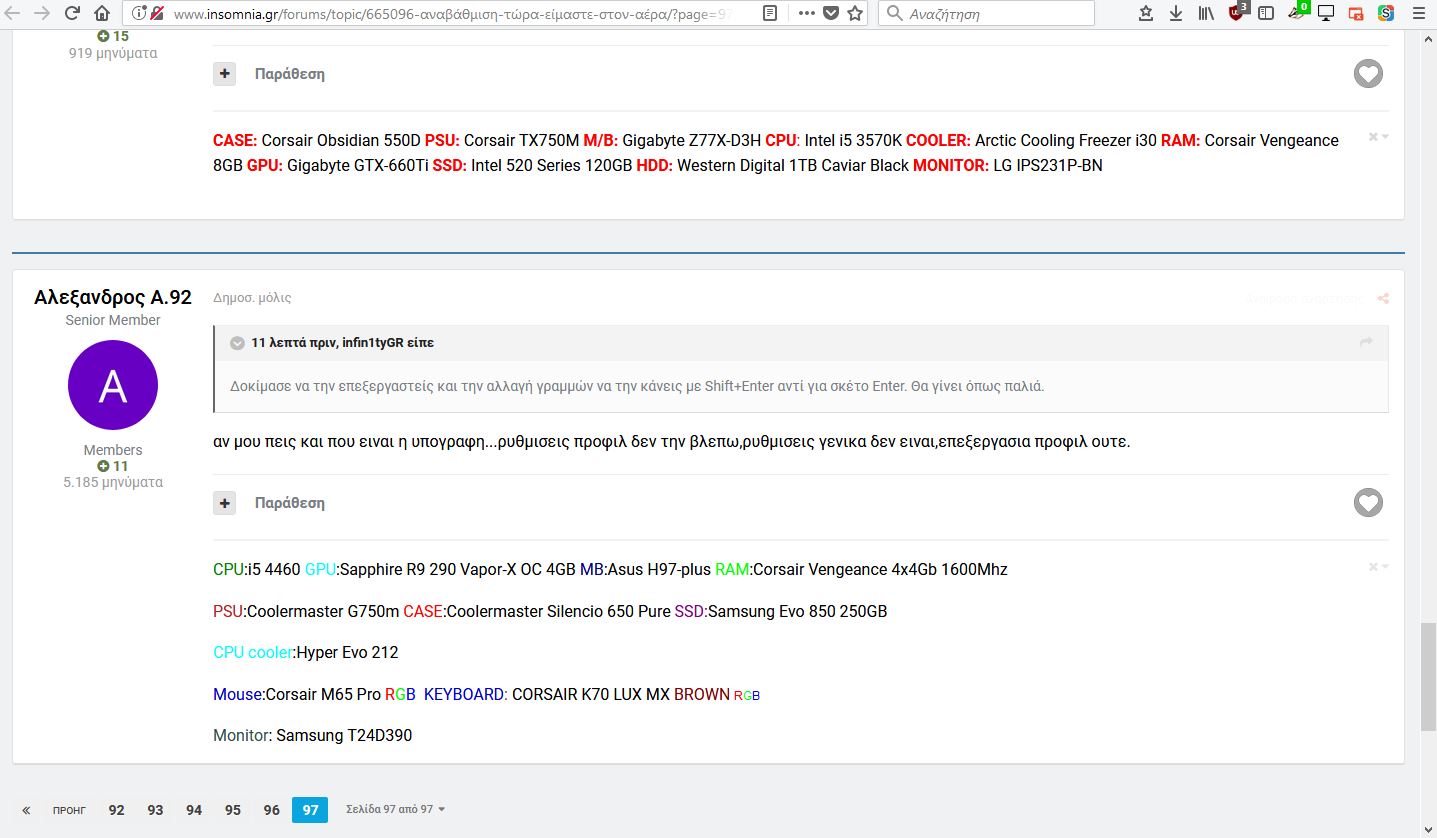1437x838 pixels.
Task: Click Παράθεση on the upper post
Action: [x=290, y=74]
